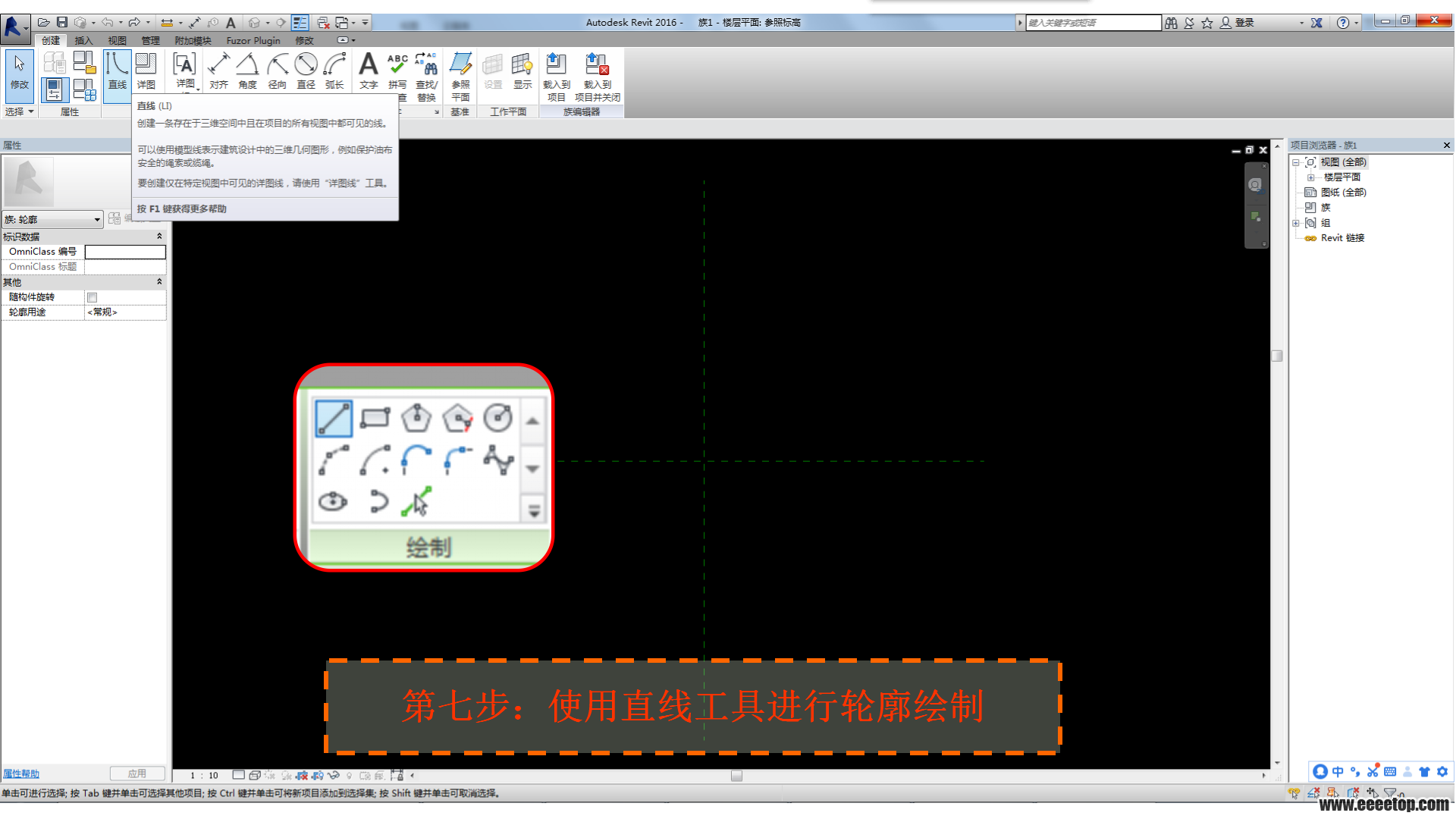Click the Undo arrow icon
This screenshot has width=1456, height=819.
point(108,23)
